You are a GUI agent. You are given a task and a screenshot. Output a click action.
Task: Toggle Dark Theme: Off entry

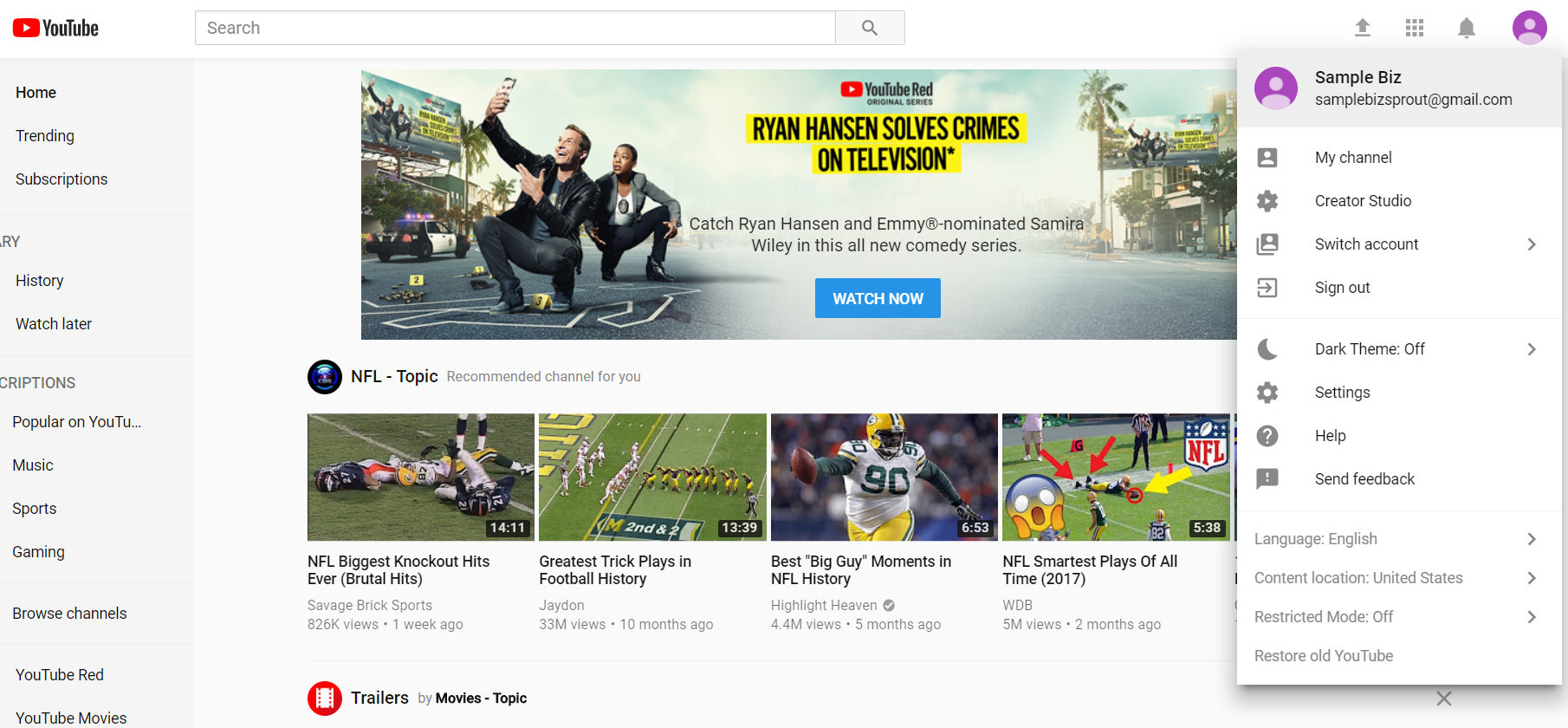[1399, 349]
